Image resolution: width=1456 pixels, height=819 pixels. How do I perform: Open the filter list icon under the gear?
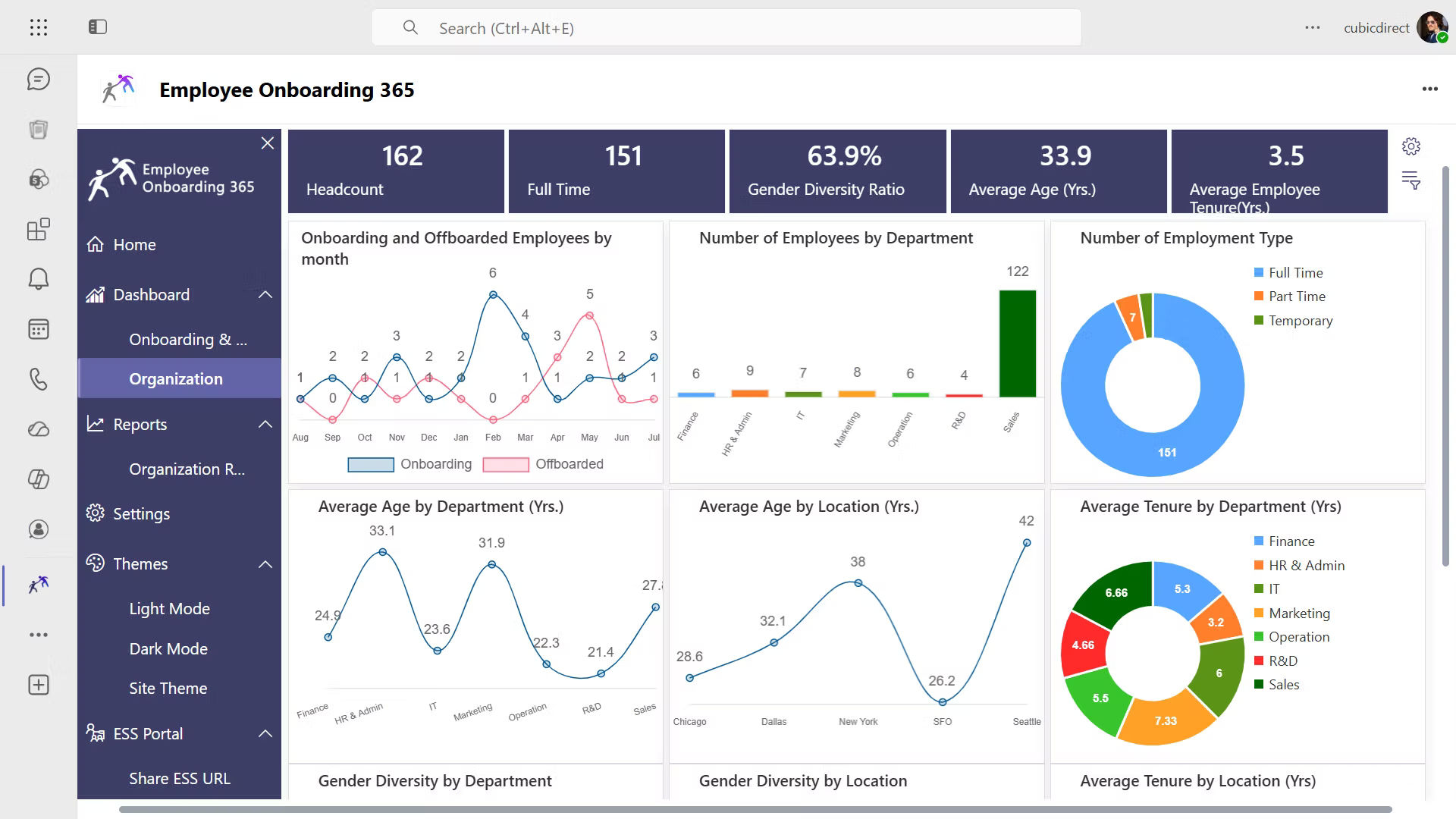point(1410,180)
